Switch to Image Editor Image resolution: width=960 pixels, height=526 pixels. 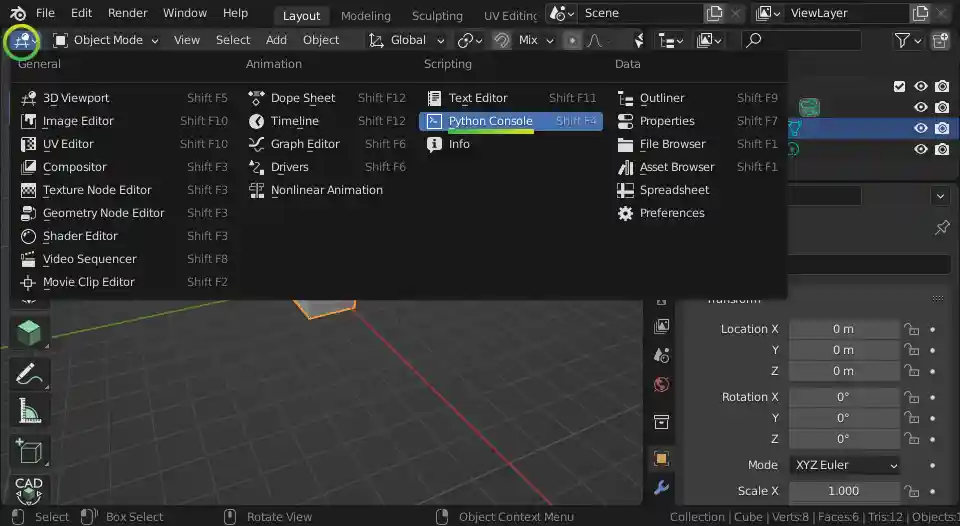[124, 121]
